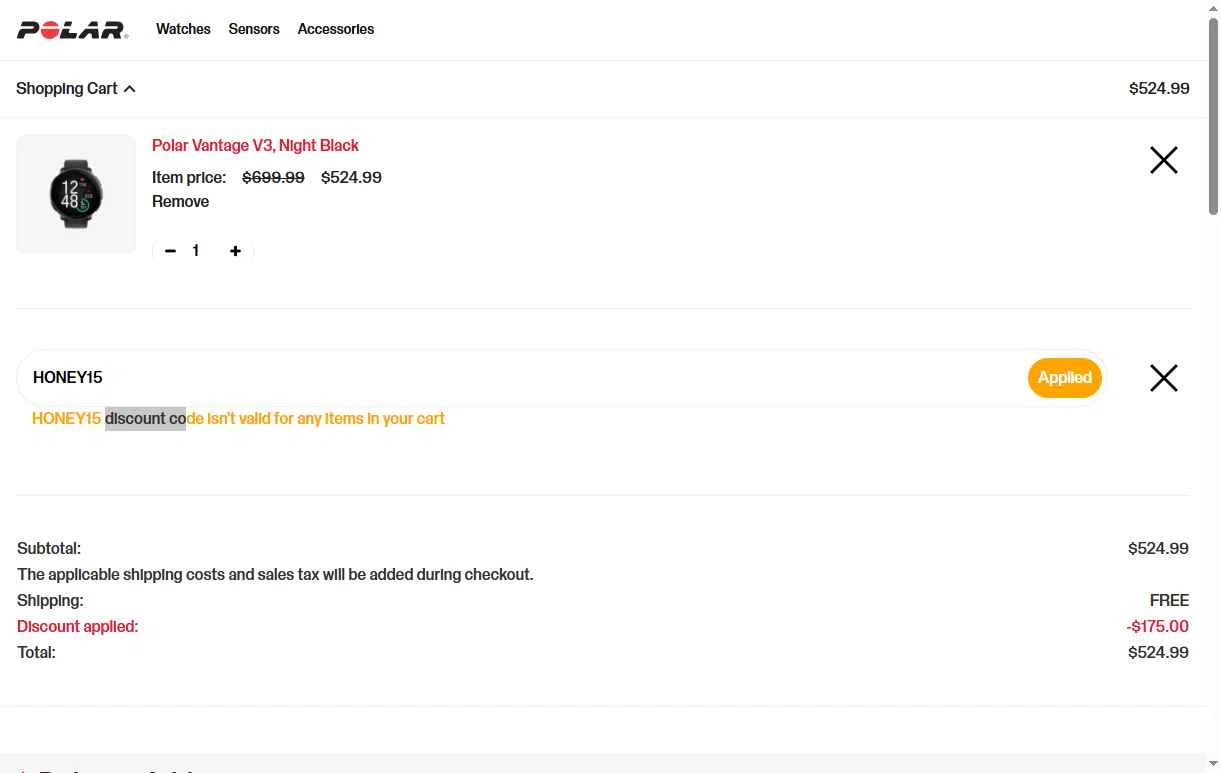Click the cart total $524.99 in header

click(1159, 88)
